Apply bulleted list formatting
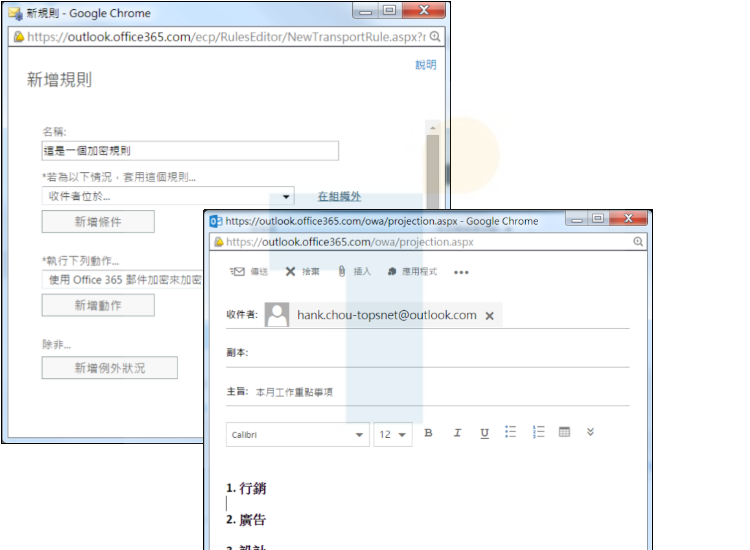This screenshot has width=750, height=550. point(510,432)
